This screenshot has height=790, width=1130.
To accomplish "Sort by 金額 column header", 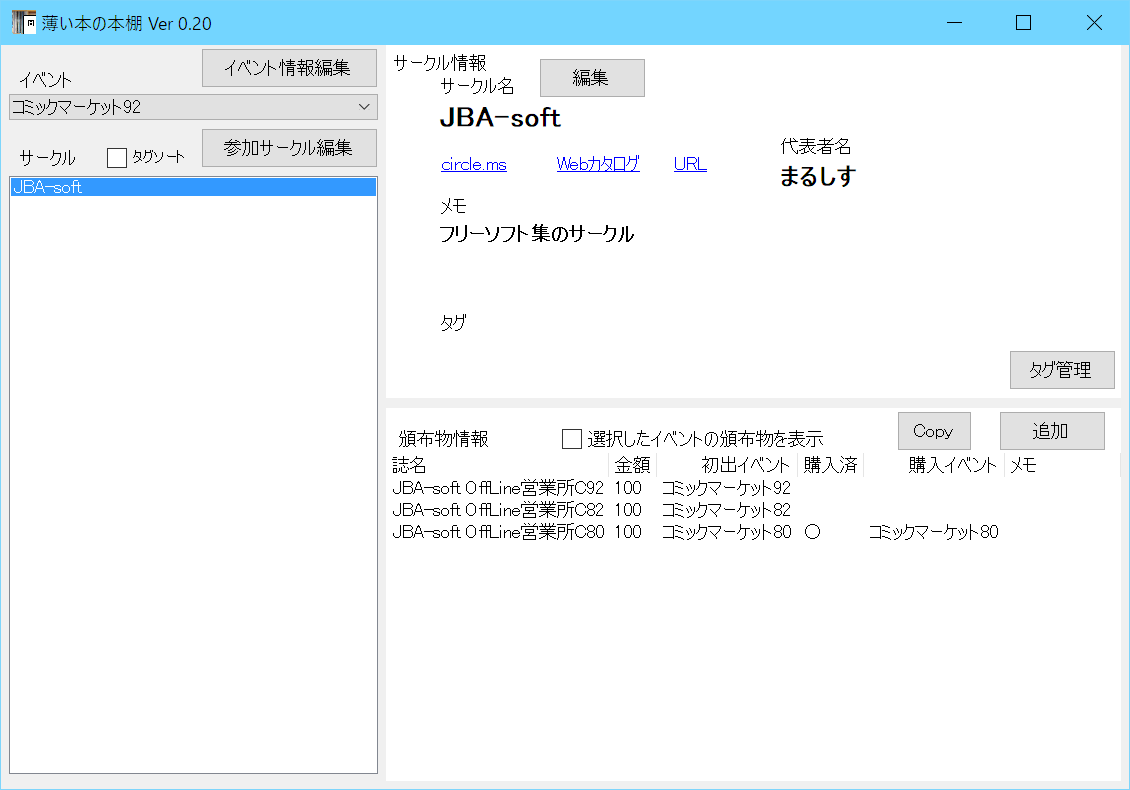I will pos(632,466).
